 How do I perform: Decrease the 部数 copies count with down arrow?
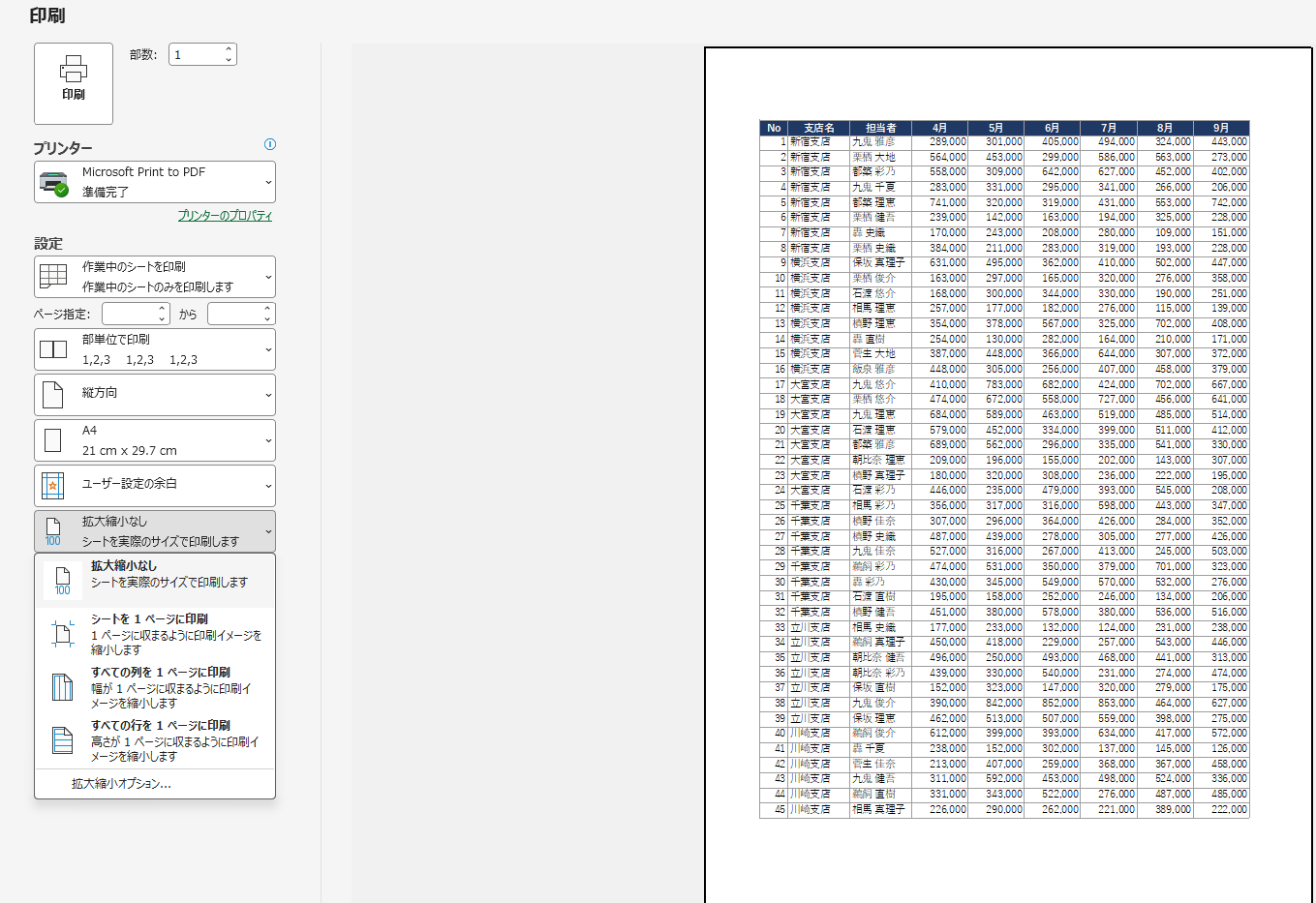(229, 60)
